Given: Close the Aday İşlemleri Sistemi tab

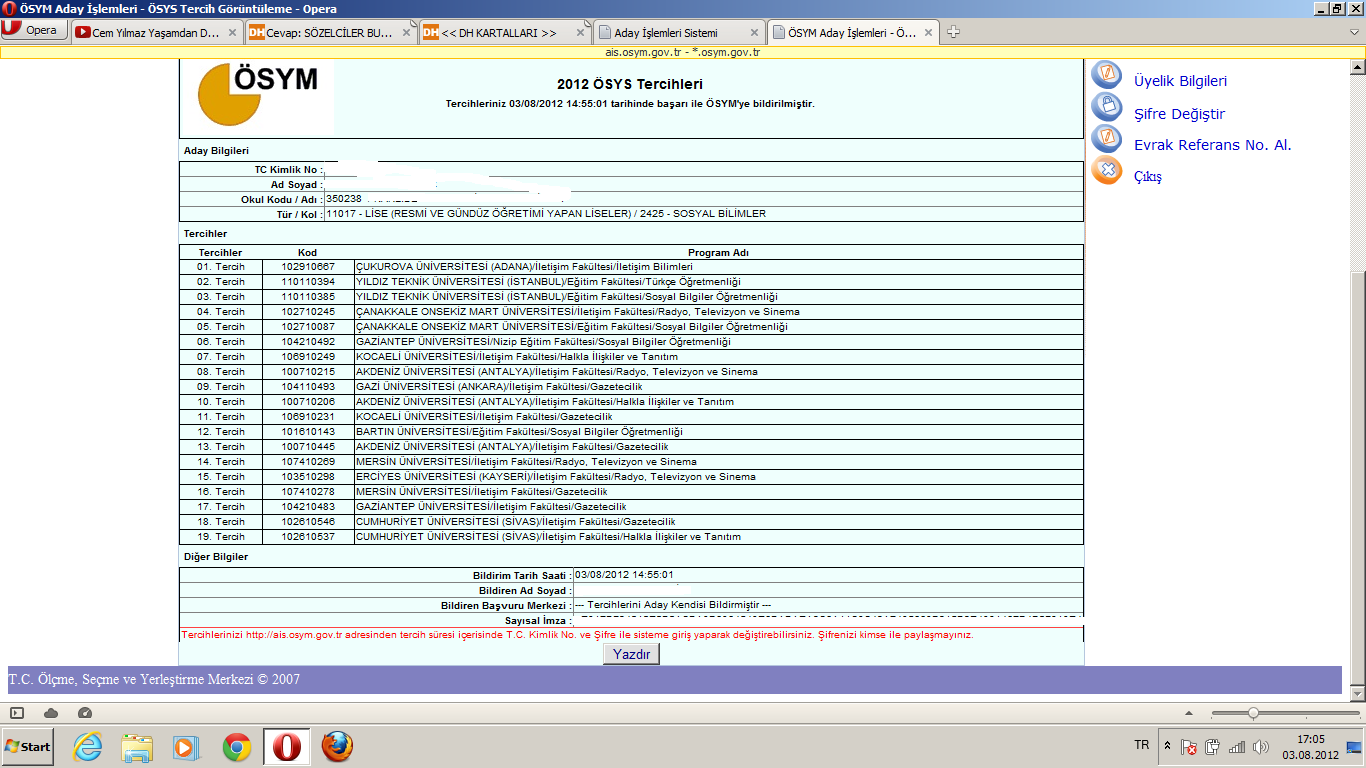Looking at the screenshot, I should coord(754,32).
